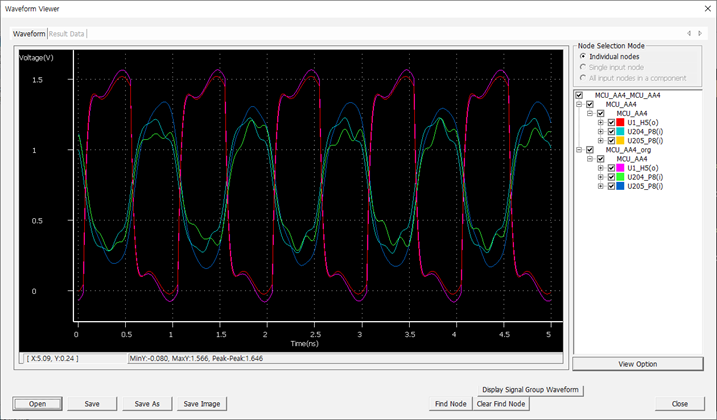Viewport: 717px width, 420px height.
Task: Toggle the MCU_AA4_org checkbox
Action: tap(590, 150)
